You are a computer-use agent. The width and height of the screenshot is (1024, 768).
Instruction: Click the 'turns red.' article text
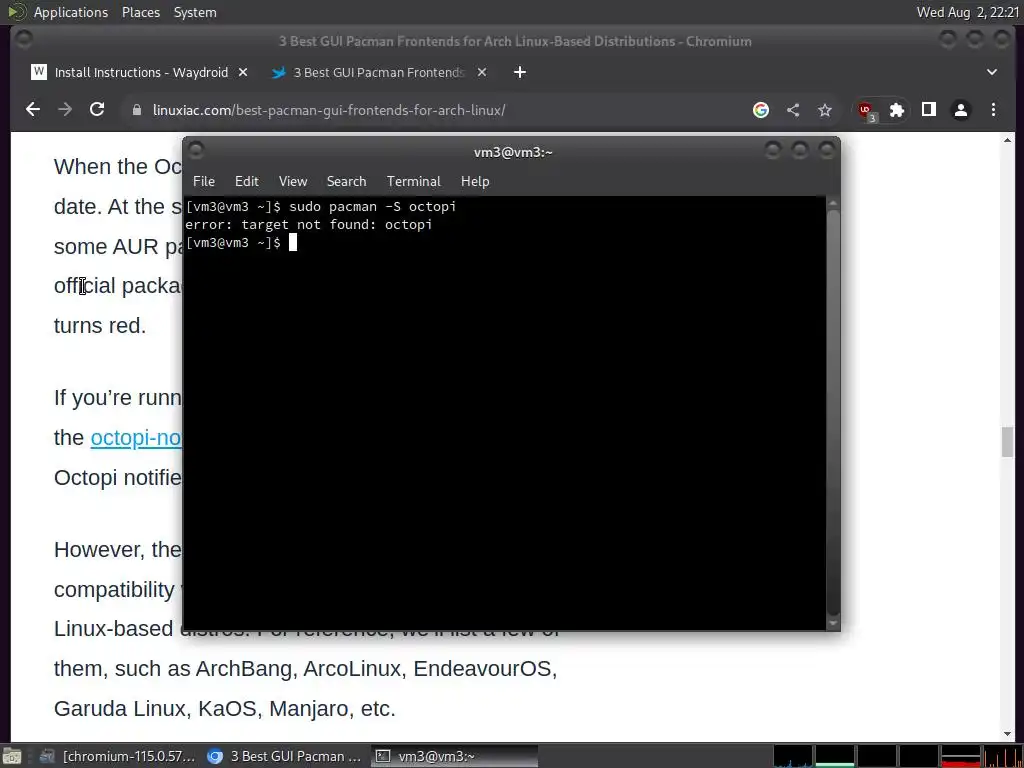100,325
